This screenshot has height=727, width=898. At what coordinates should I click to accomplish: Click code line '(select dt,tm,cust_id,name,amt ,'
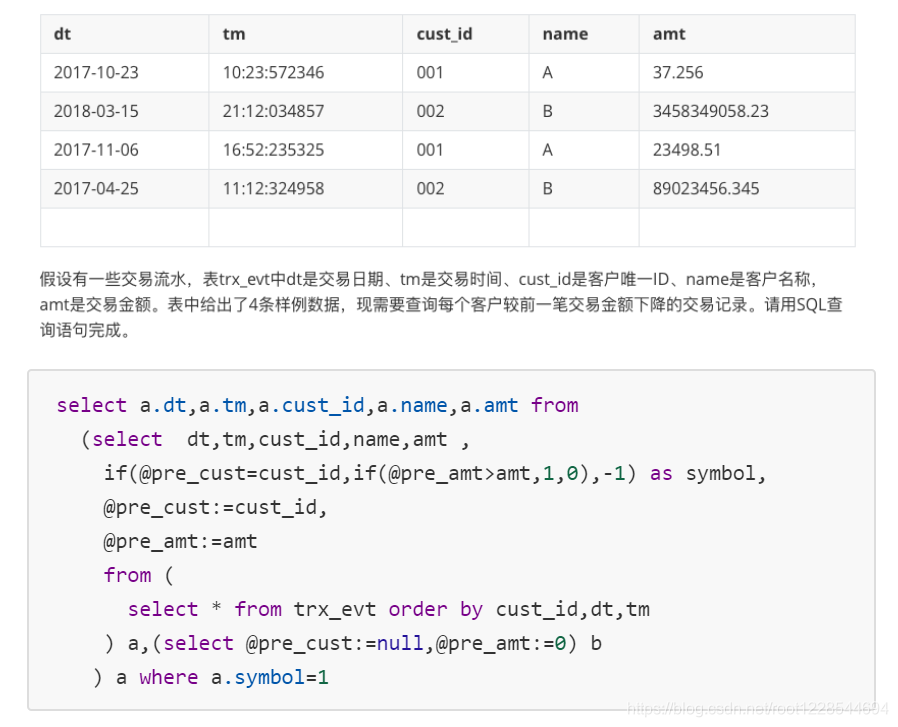tap(275, 439)
